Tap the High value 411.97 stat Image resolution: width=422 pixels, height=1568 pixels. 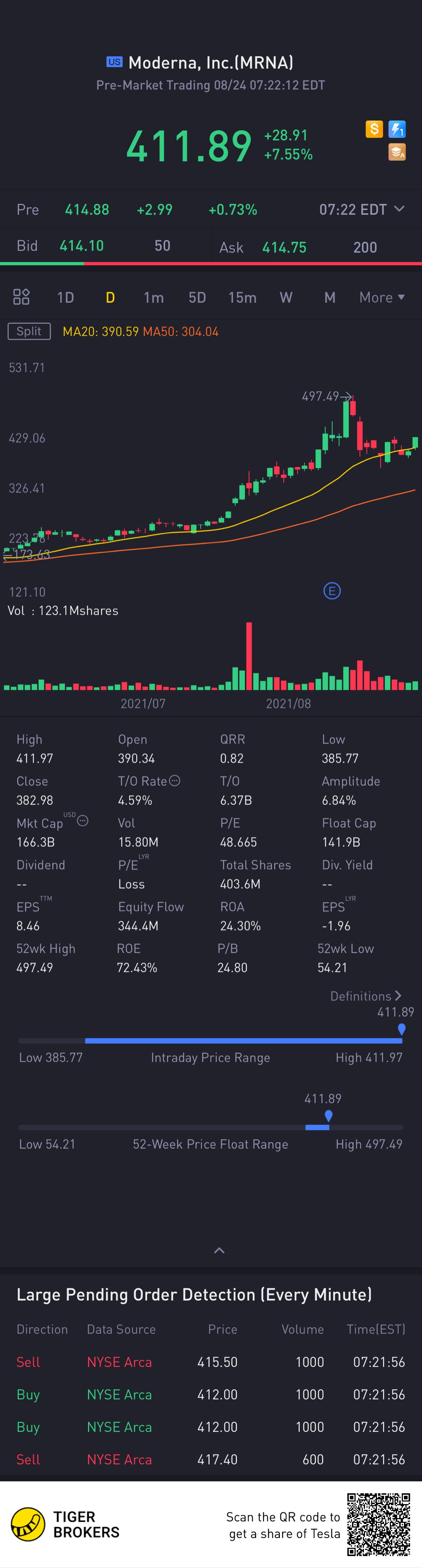pos(35,758)
